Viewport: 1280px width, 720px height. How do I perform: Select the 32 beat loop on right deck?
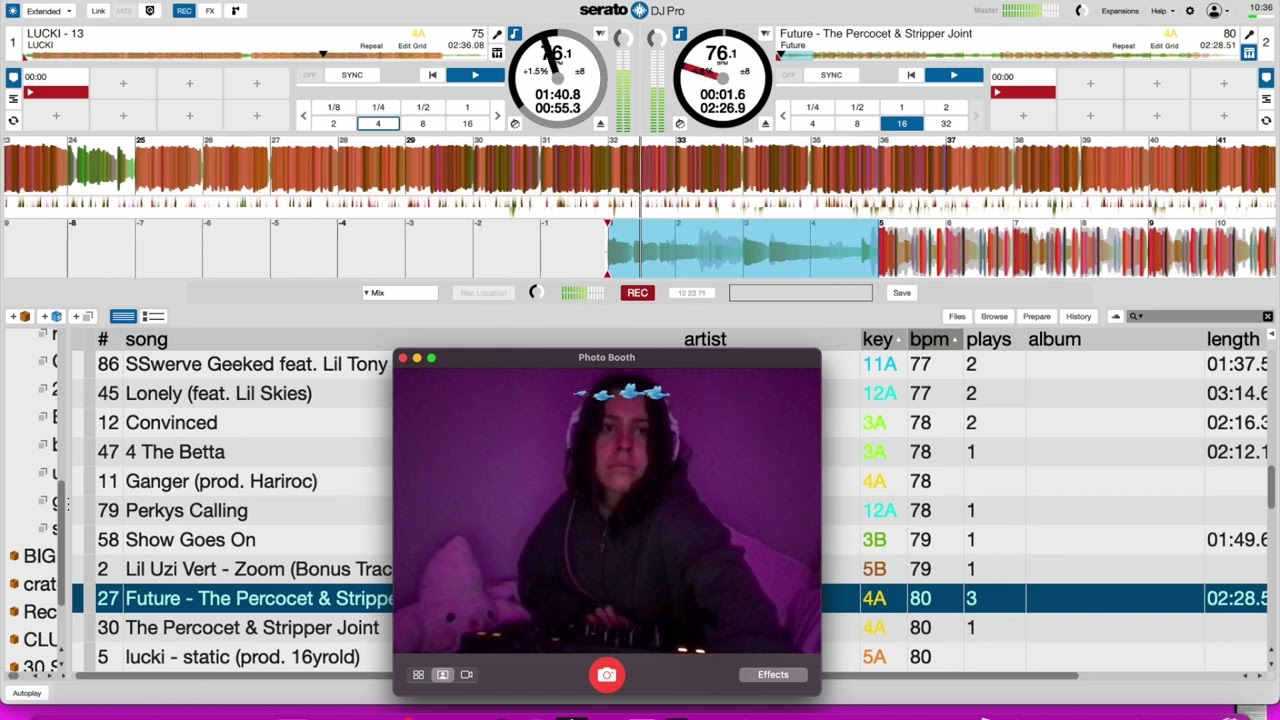(946, 124)
